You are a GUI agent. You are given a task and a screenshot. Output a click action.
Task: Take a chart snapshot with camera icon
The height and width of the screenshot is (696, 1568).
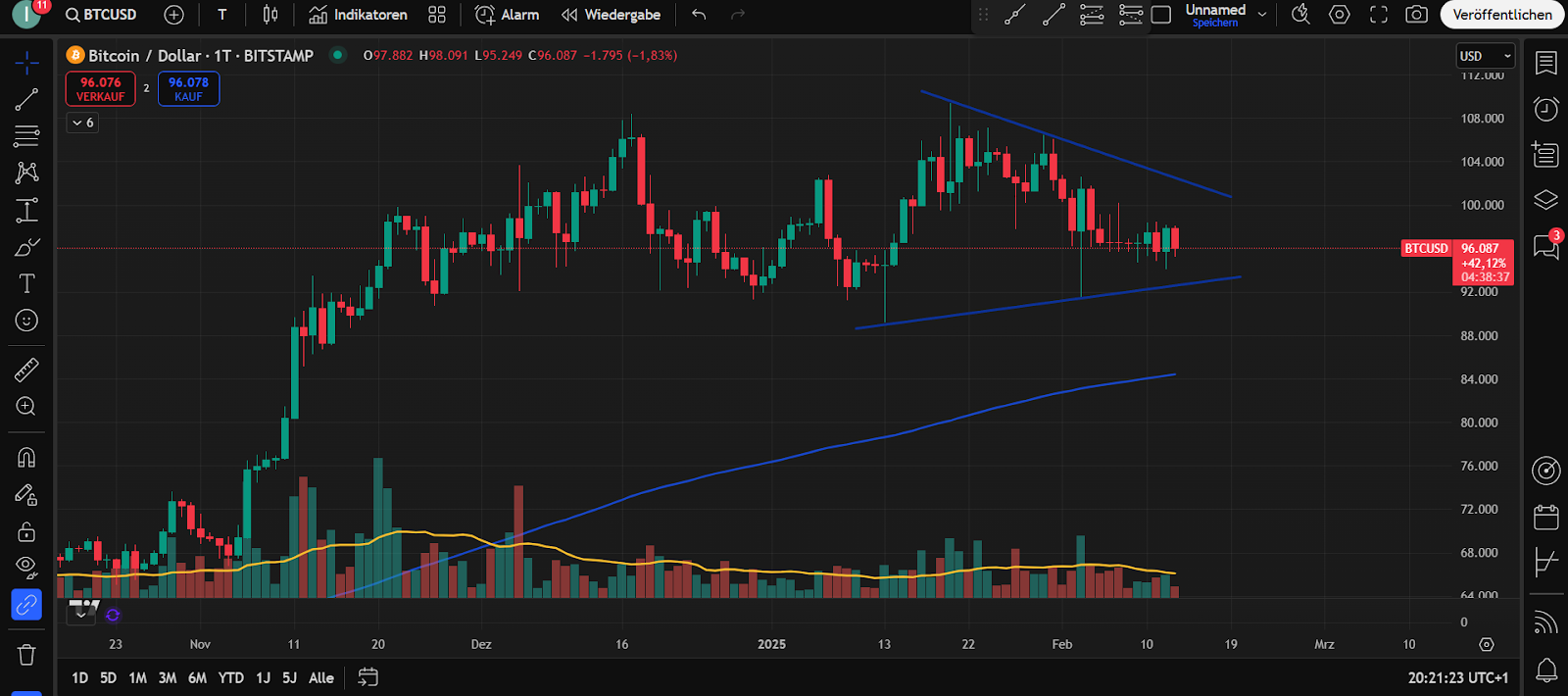pos(1416,15)
